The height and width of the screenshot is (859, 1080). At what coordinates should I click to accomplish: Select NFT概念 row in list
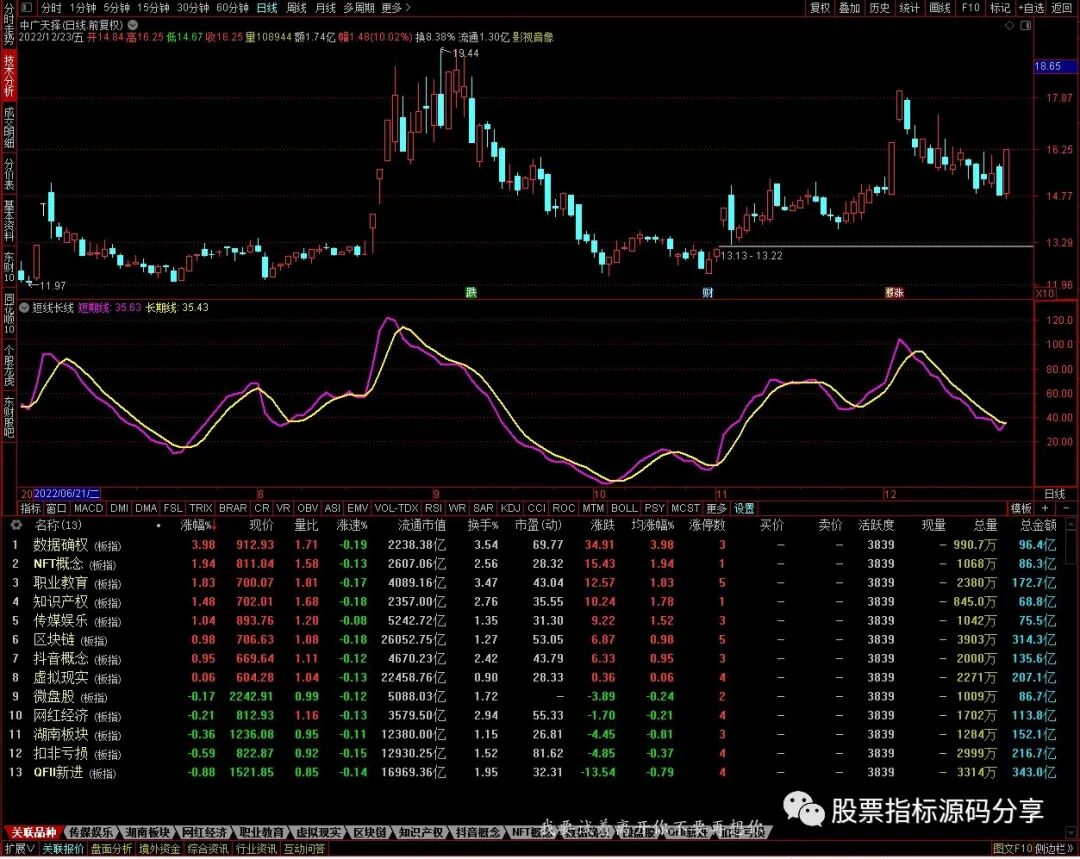pyautogui.click(x=540, y=564)
